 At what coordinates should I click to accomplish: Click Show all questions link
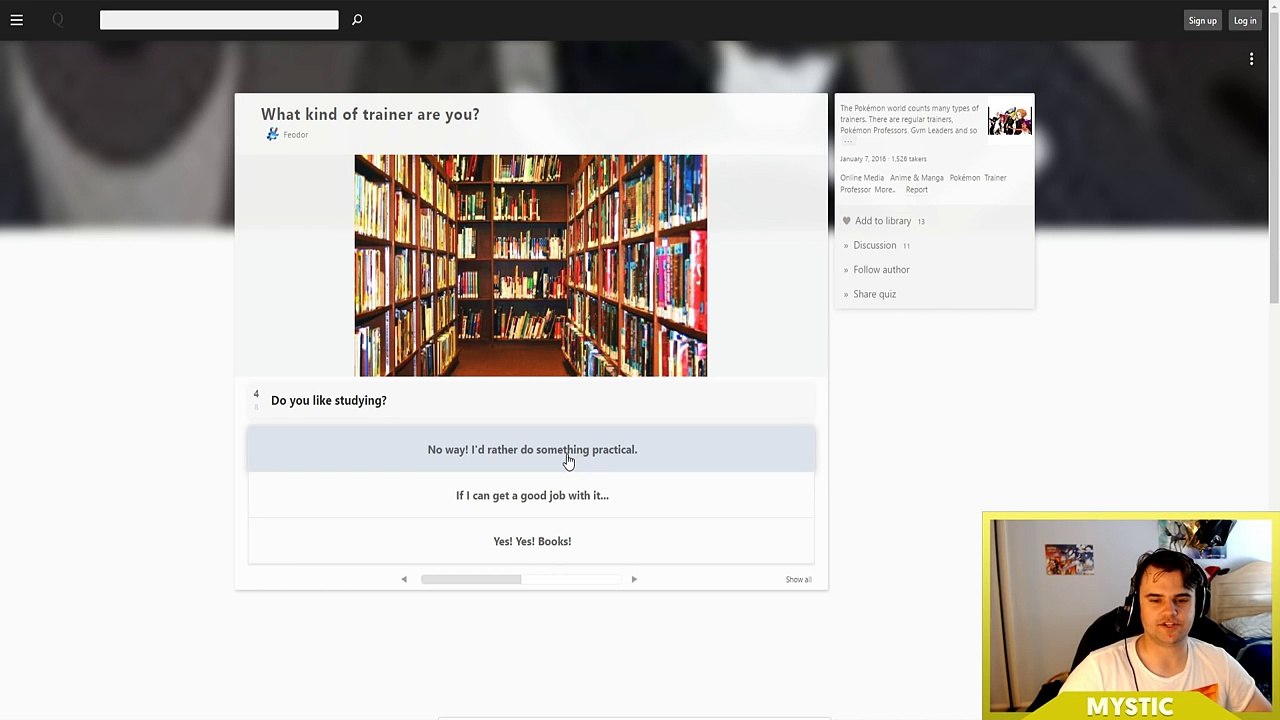pyautogui.click(x=798, y=580)
